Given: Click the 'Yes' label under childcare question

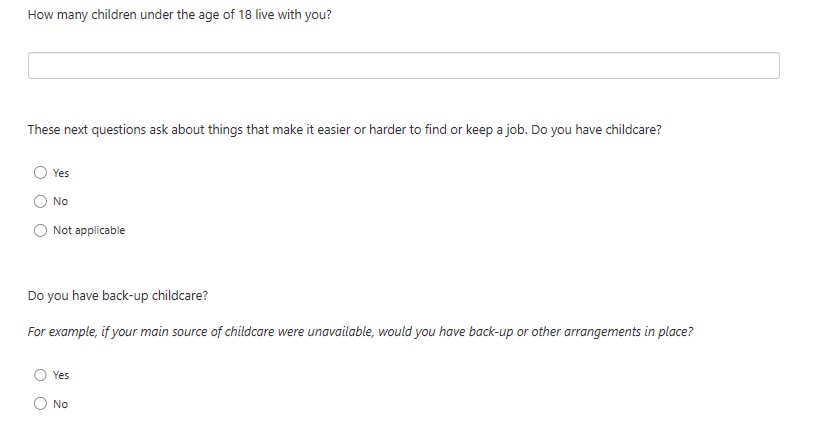Looking at the screenshot, I should pos(61,173).
